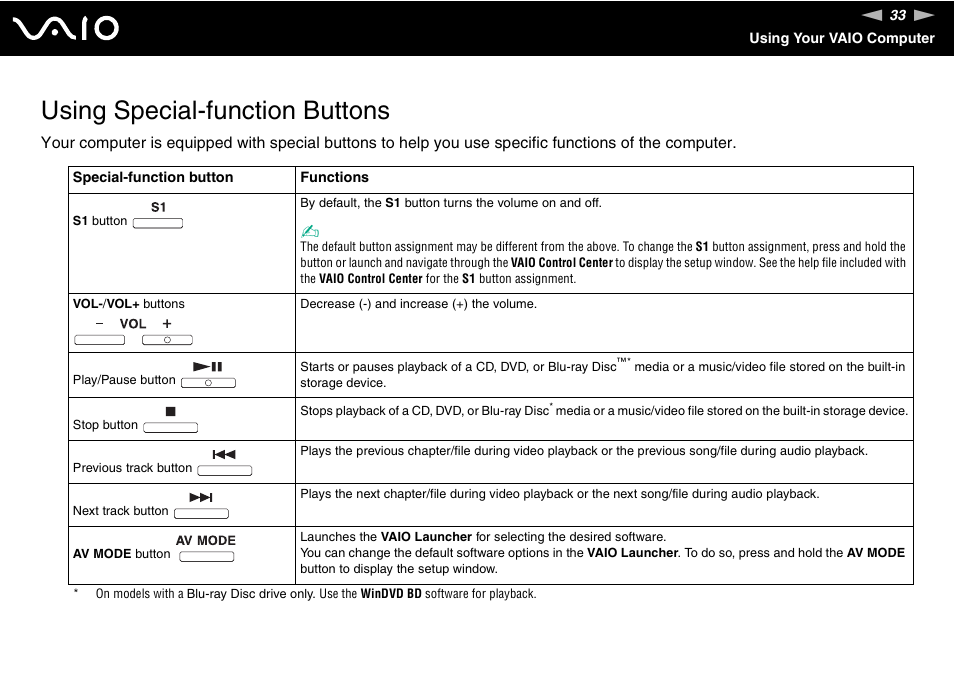Screen dimensions: 954x674
Task: Click the AV MODE button outline illustration
Action: pyautogui.click(x=207, y=557)
